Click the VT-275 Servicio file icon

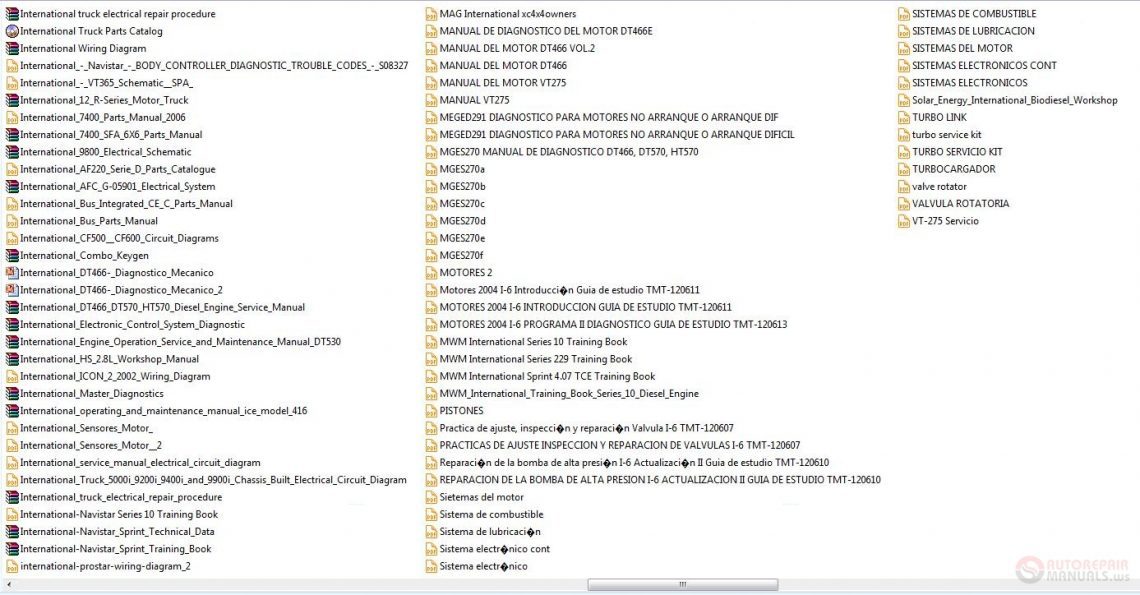[906, 221]
